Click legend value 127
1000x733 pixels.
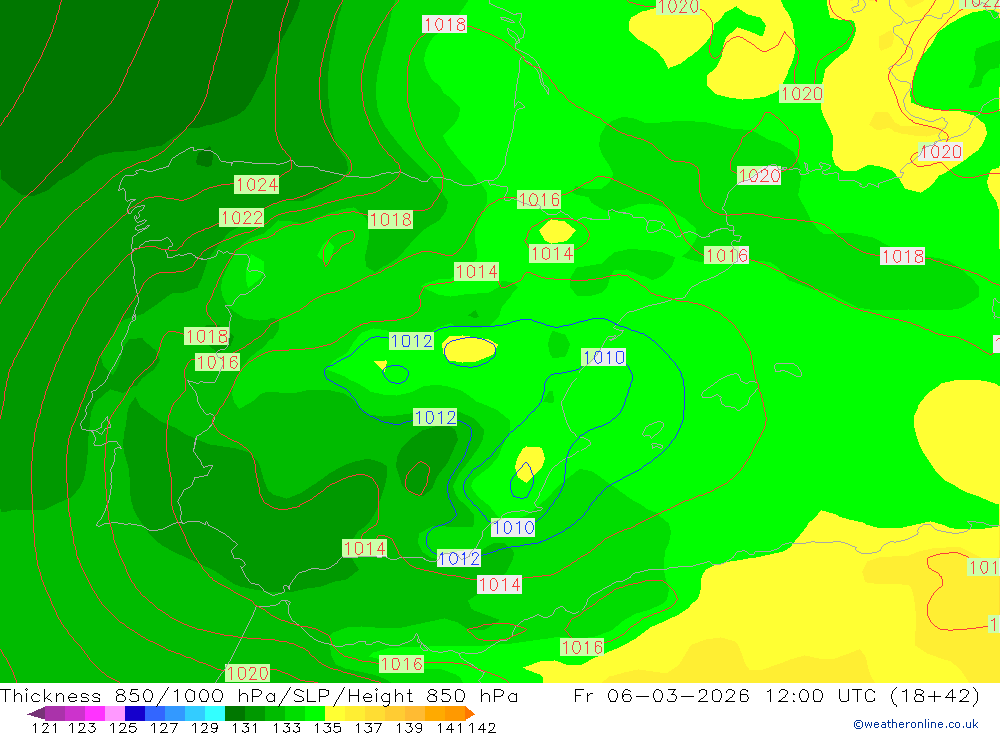[163, 727]
